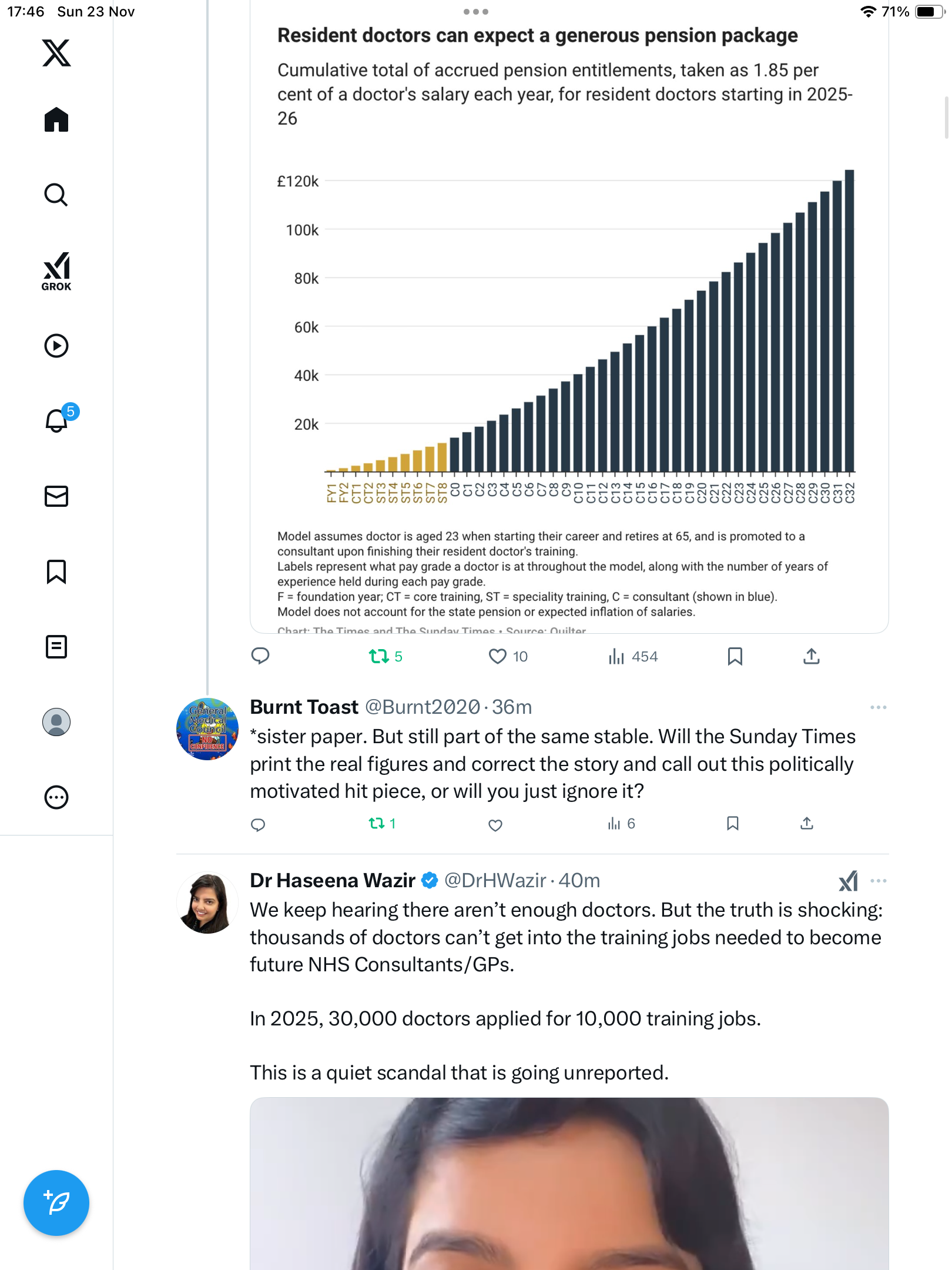Open Notifications bell with 5 badge
This screenshot has width=952, height=1270.
(58, 420)
